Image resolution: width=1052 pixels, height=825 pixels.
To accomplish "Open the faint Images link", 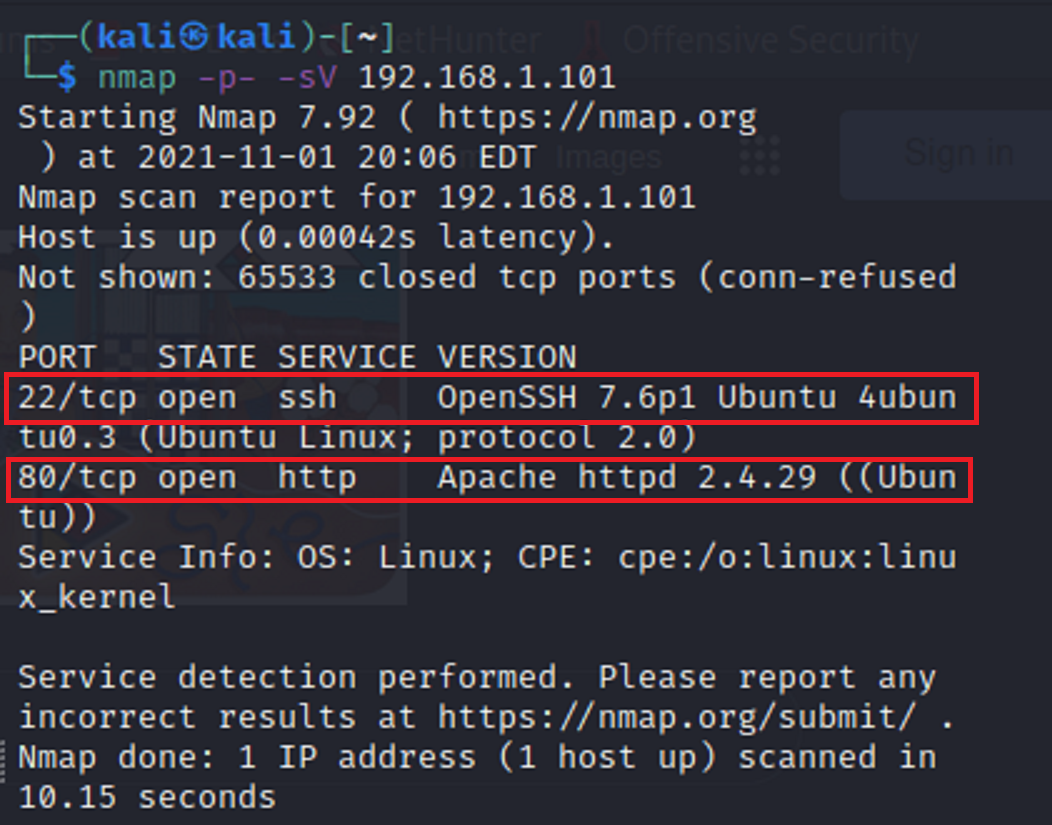I will point(608,157).
